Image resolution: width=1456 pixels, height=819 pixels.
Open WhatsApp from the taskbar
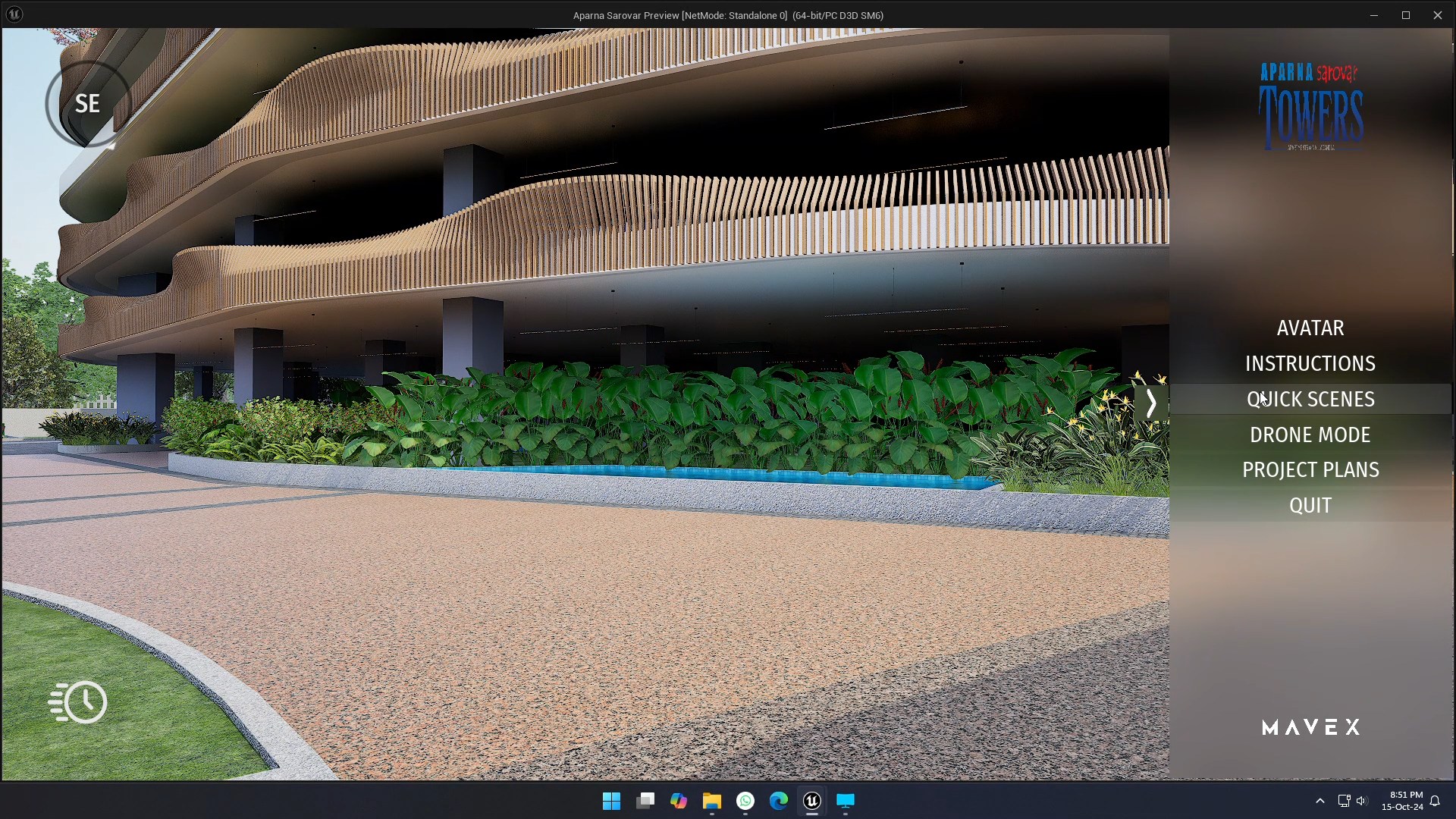click(745, 801)
